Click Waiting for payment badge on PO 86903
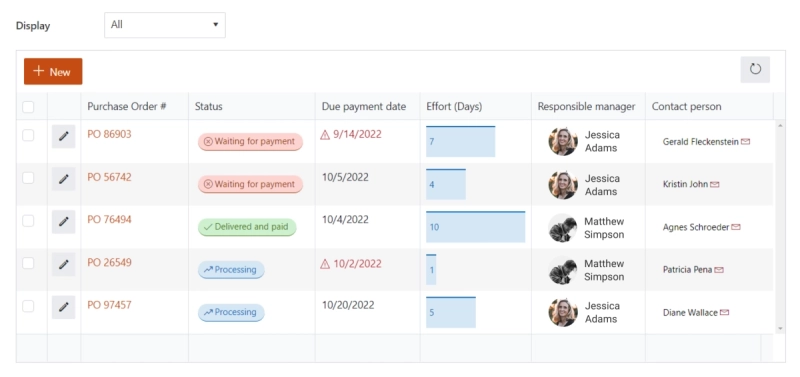This screenshot has height=377, width=800. pos(251,142)
